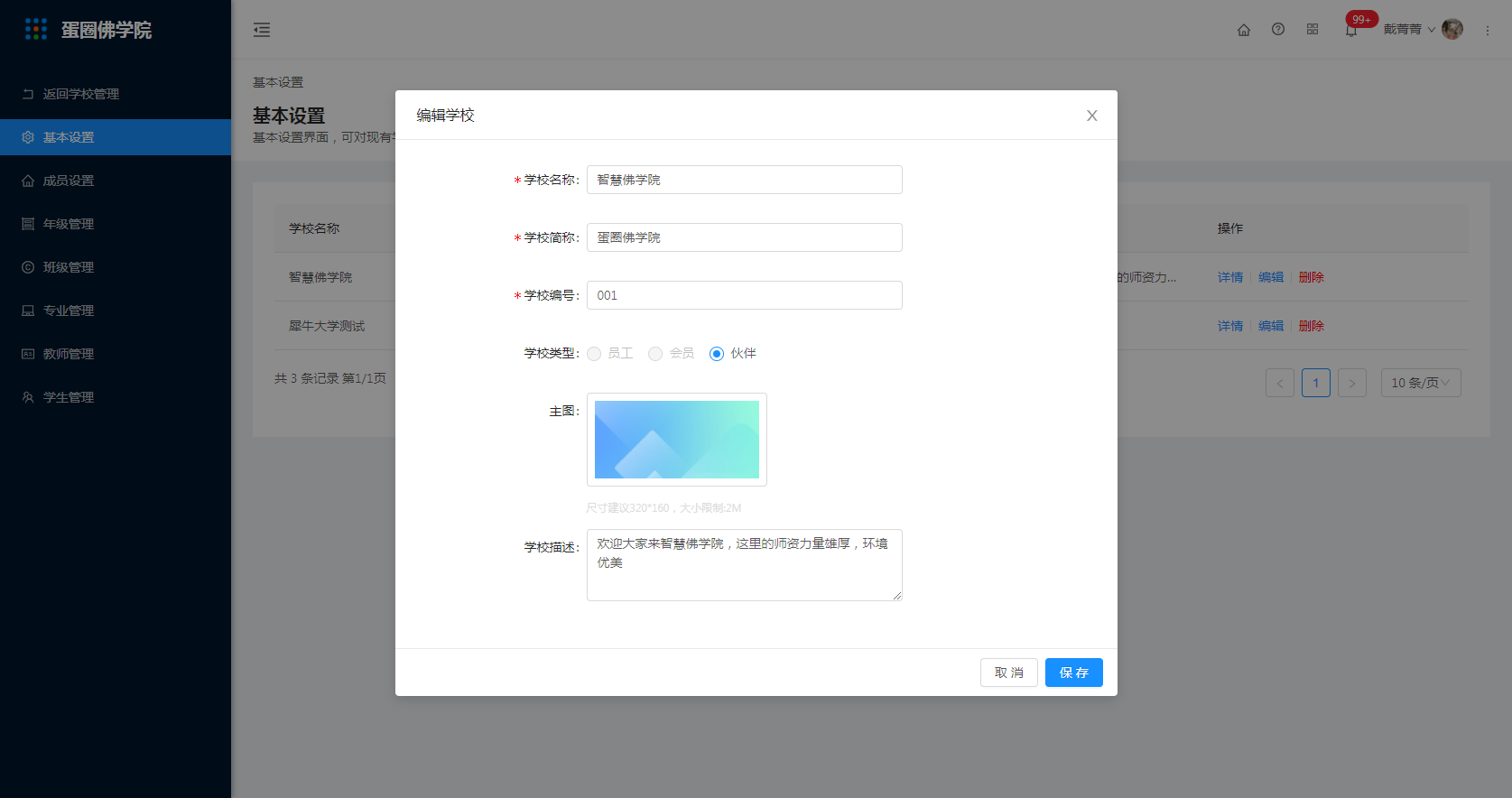Image resolution: width=1512 pixels, height=798 pixels.
Task: Click the 取消 button
Action: pyautogui.click(x=1009, y=673)
